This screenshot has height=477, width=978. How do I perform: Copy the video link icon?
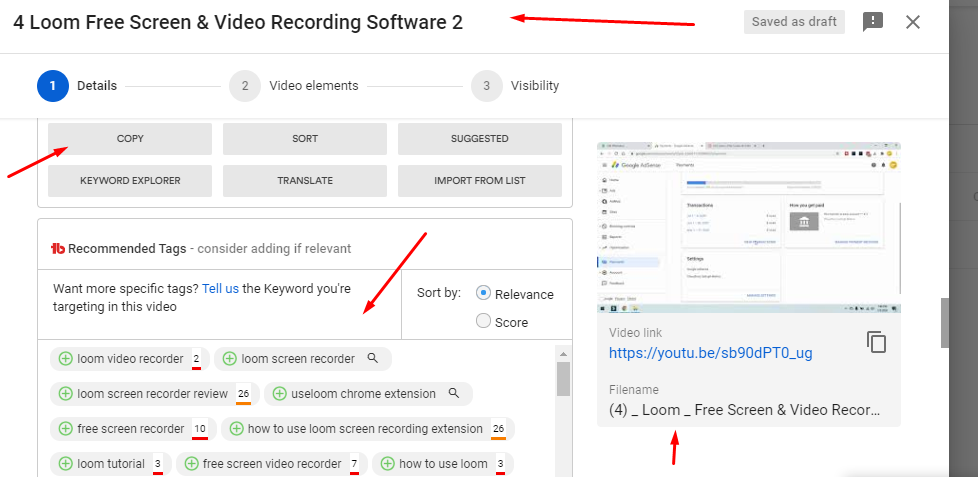tap(876, 342)
